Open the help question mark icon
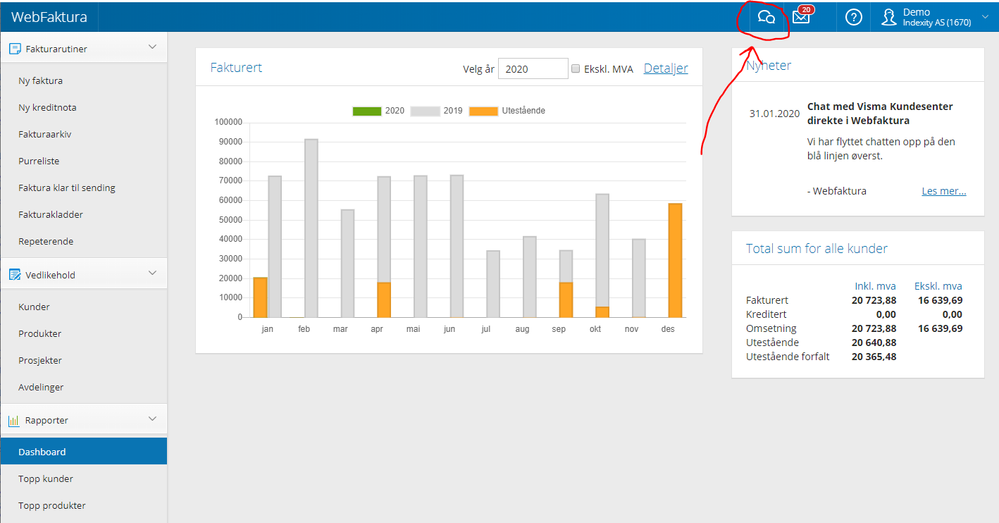Image resolution: width=999 pixels, height=523 pixels. point(853,17)
